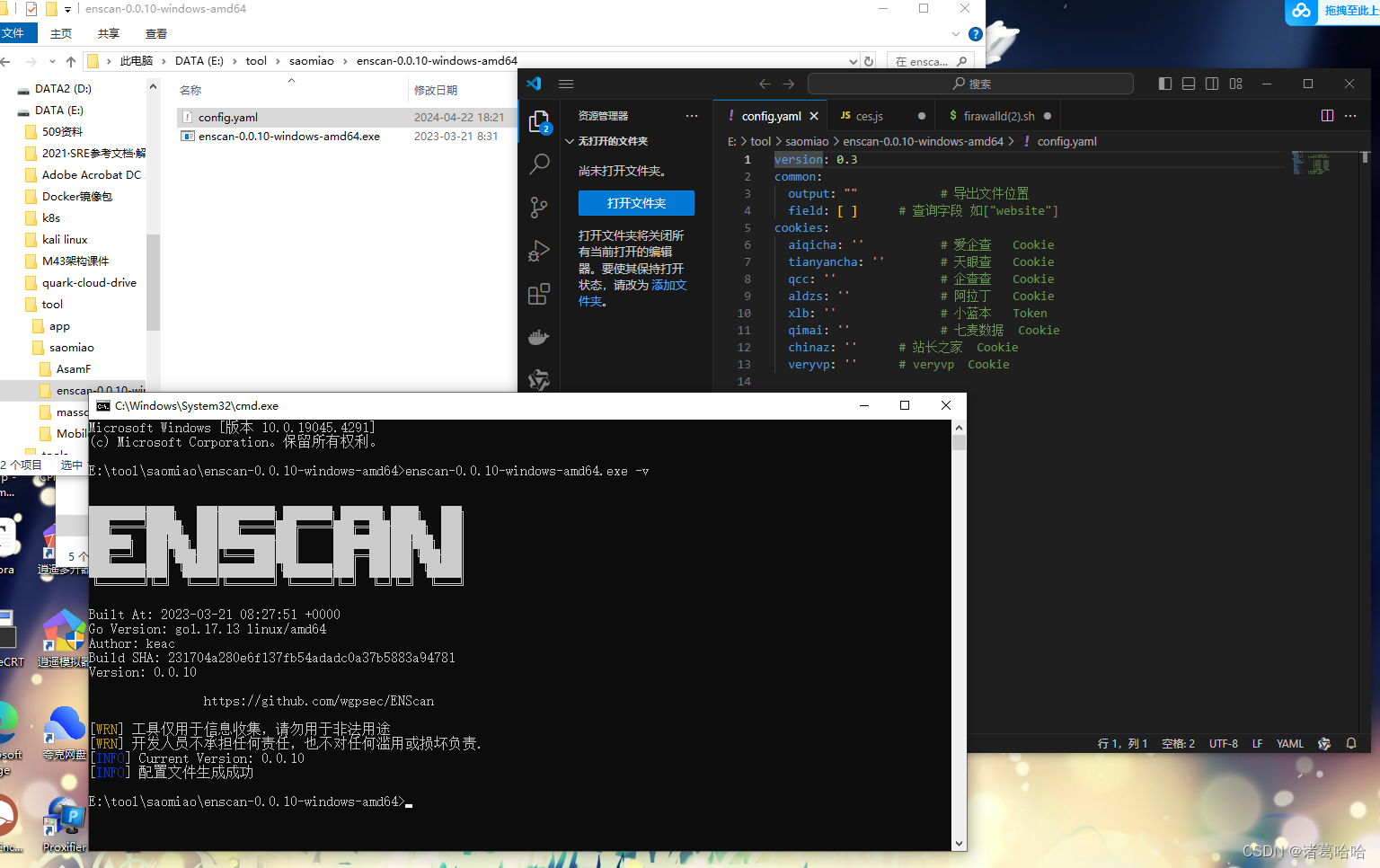
Task: Open recent locations dropdown in Explorer
Action: click(x=52, y=61)
